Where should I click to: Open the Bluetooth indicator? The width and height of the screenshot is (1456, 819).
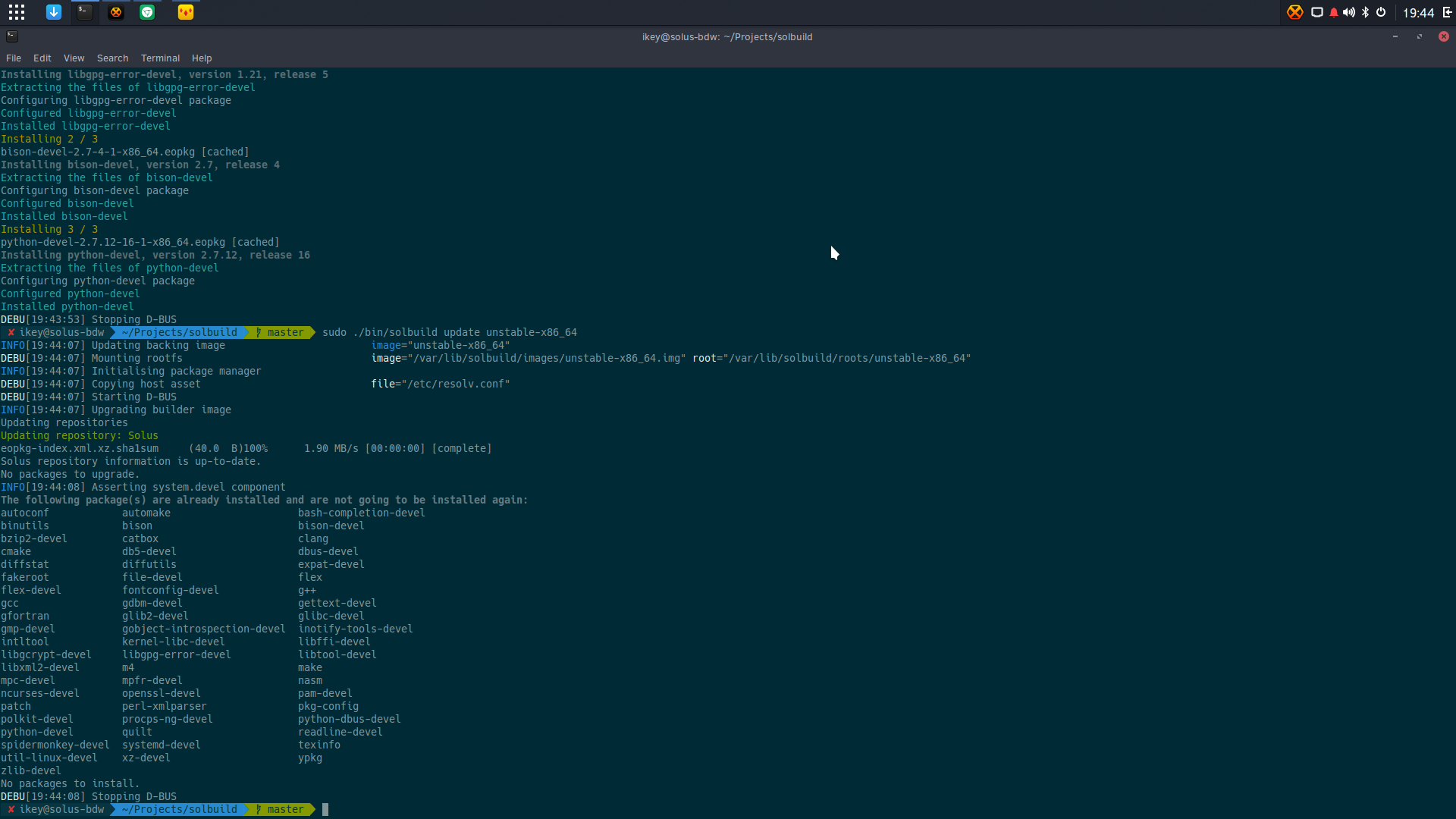click(x=1366, y=12)
